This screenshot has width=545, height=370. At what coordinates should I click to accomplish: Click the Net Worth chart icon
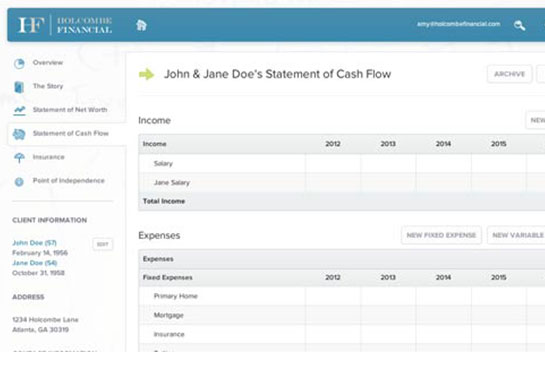[19, 110]
